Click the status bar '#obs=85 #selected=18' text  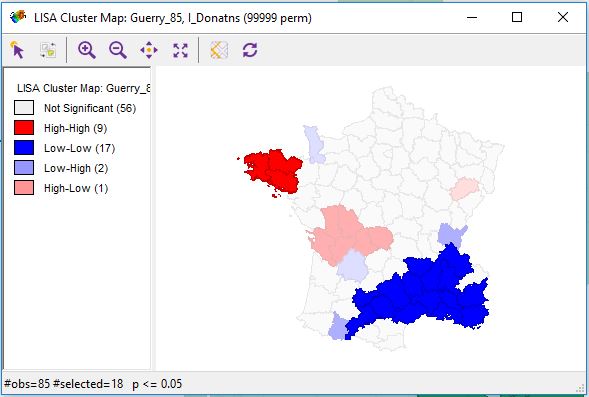tap(63, 384)
